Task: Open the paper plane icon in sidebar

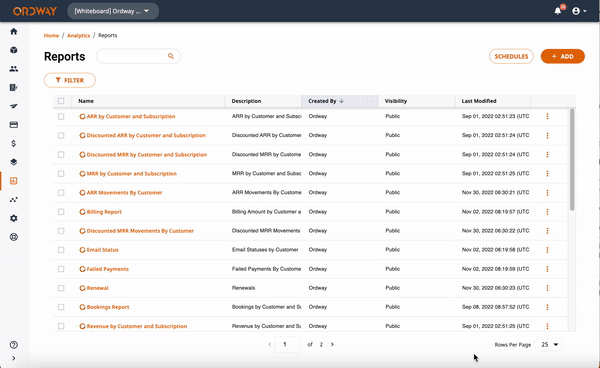Action: [14, 106]
